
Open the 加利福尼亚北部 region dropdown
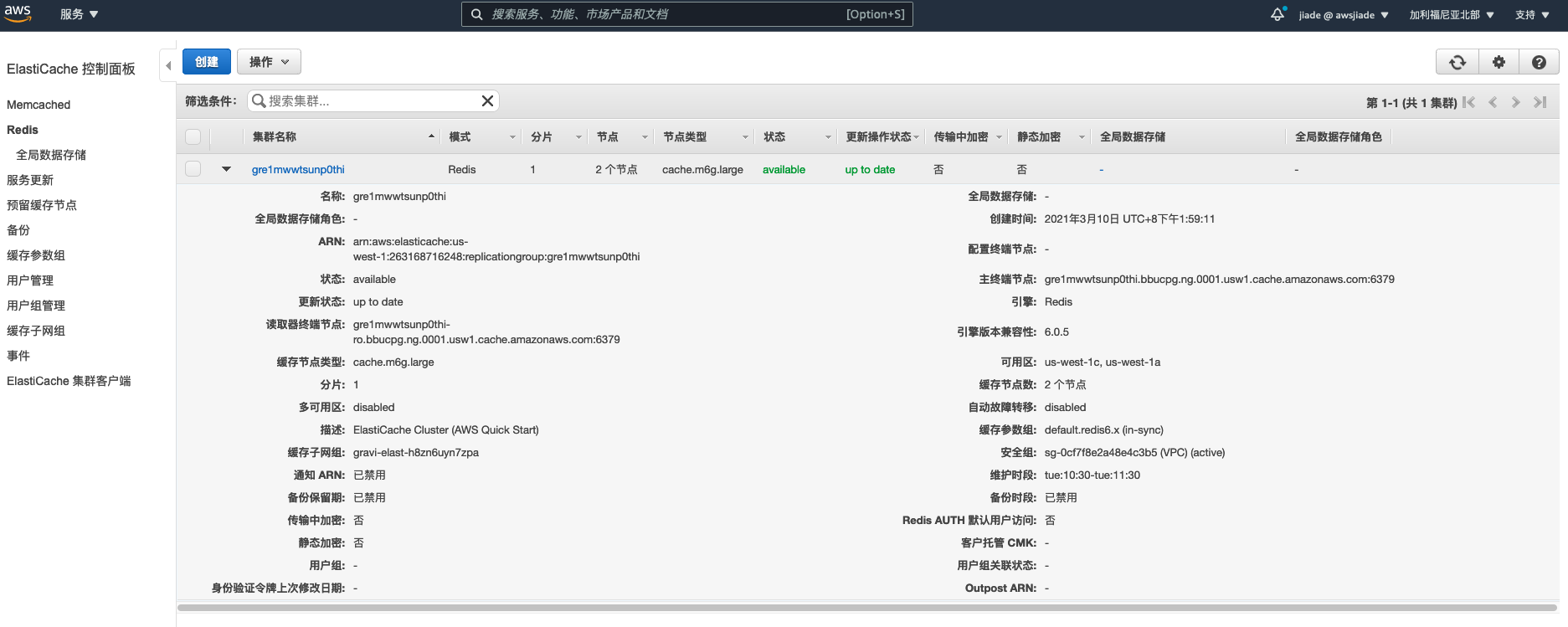point(1451,15)
